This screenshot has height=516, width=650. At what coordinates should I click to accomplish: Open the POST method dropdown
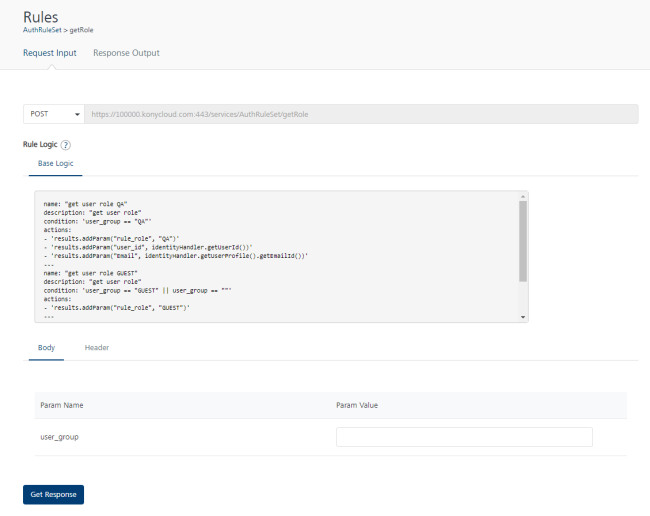click(54, 114)
